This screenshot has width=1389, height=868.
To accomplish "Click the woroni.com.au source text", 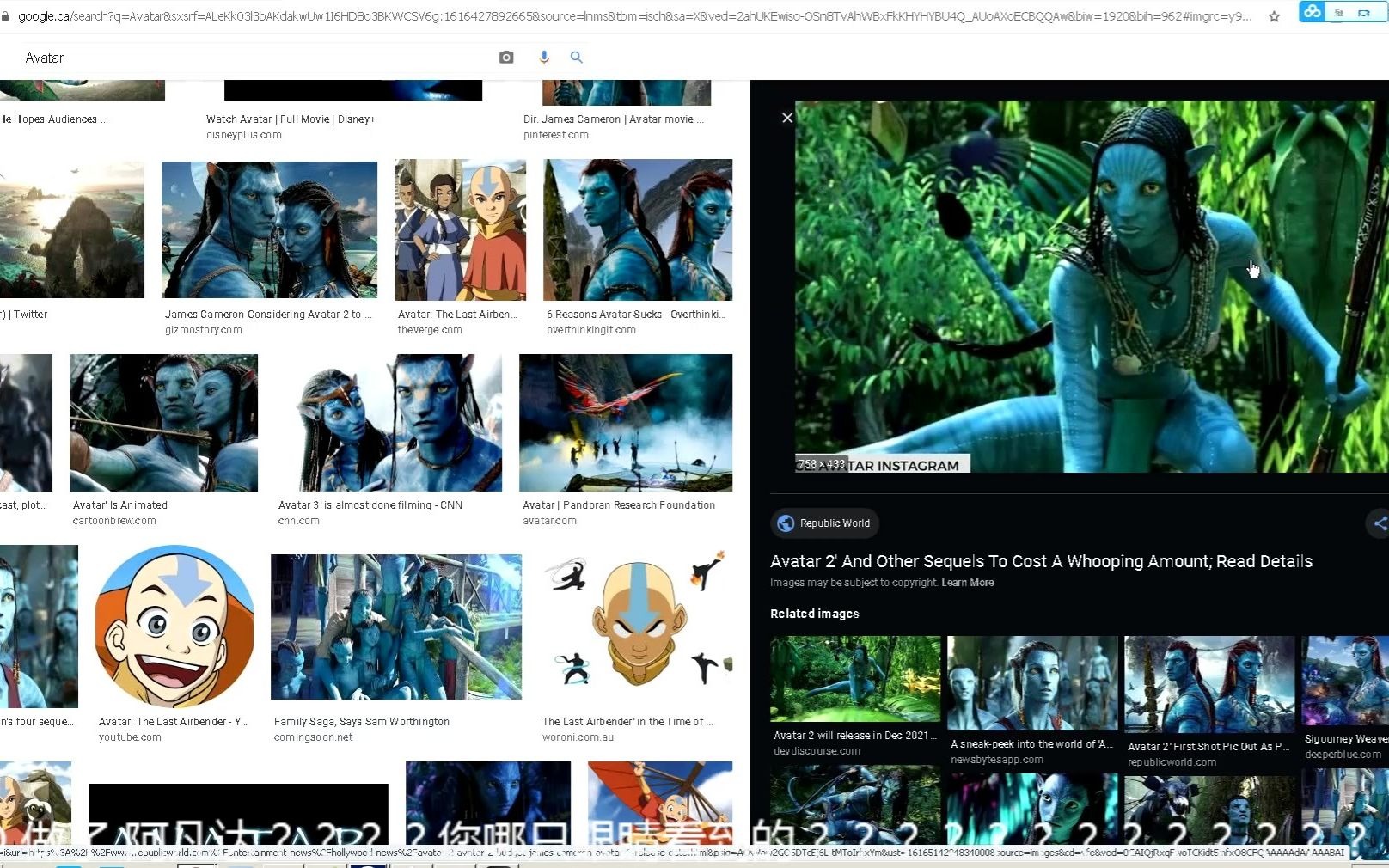I will pos(578,737).
